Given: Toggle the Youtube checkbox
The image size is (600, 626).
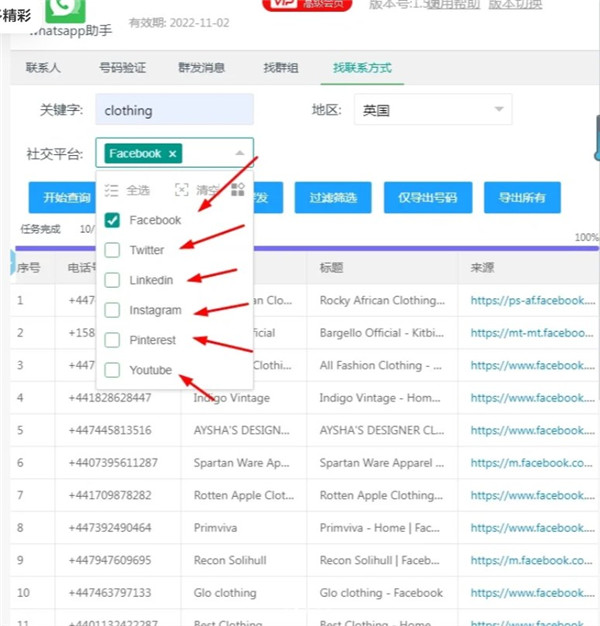Looking at the screenshot, I should point(113,370).
